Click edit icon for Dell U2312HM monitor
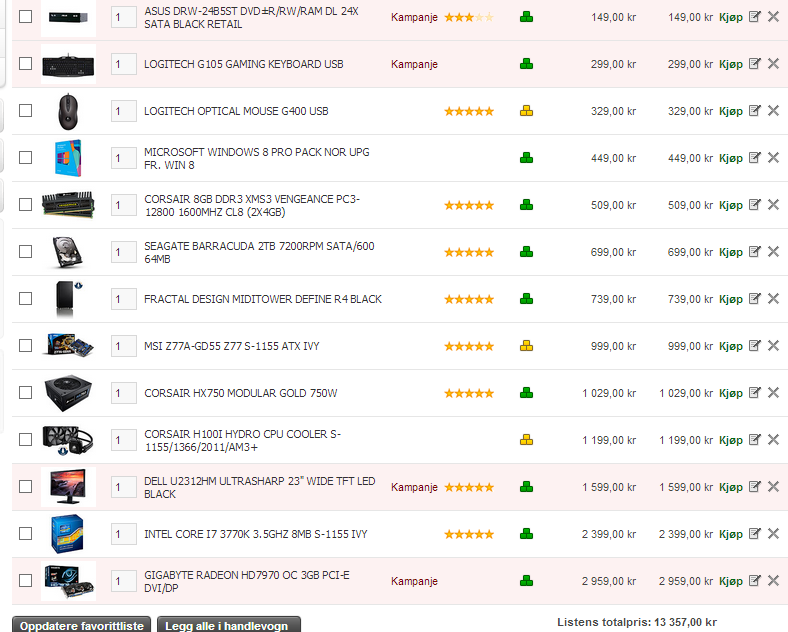The height and width of the screenshot is (632, 788). click(x=754, y=486)
